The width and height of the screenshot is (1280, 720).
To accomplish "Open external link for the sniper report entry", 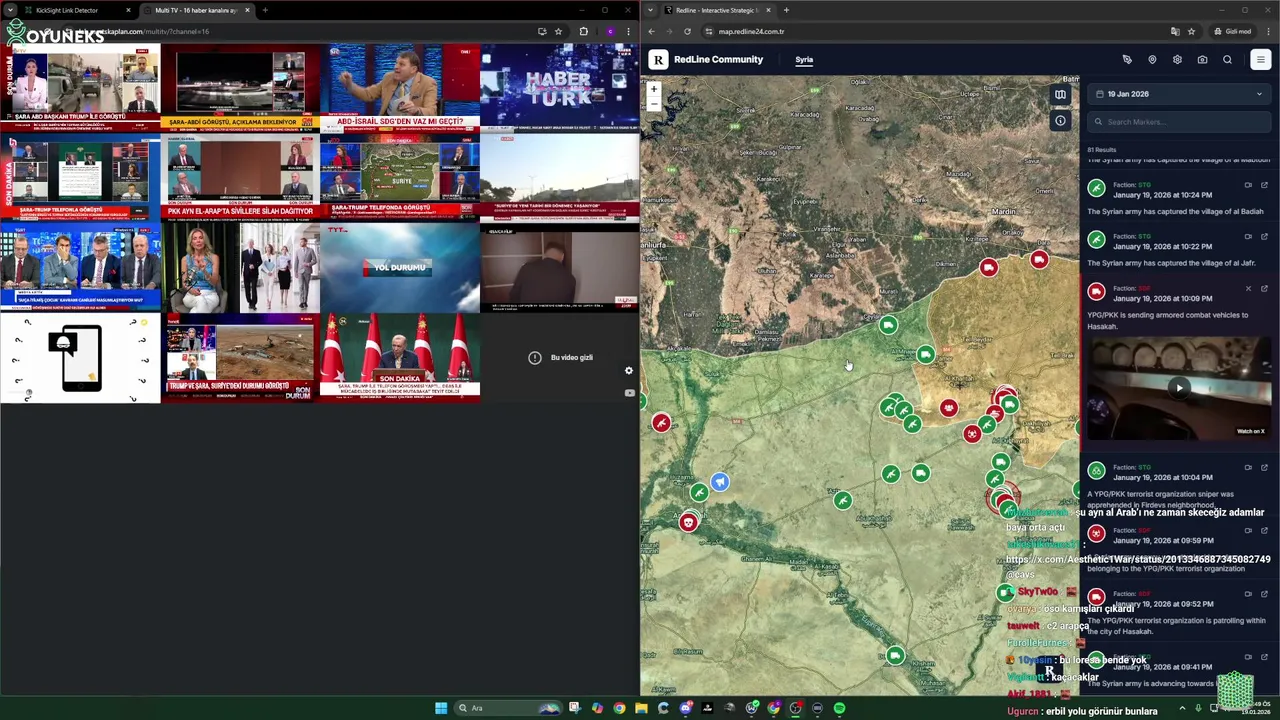I will pos(1264,467).
